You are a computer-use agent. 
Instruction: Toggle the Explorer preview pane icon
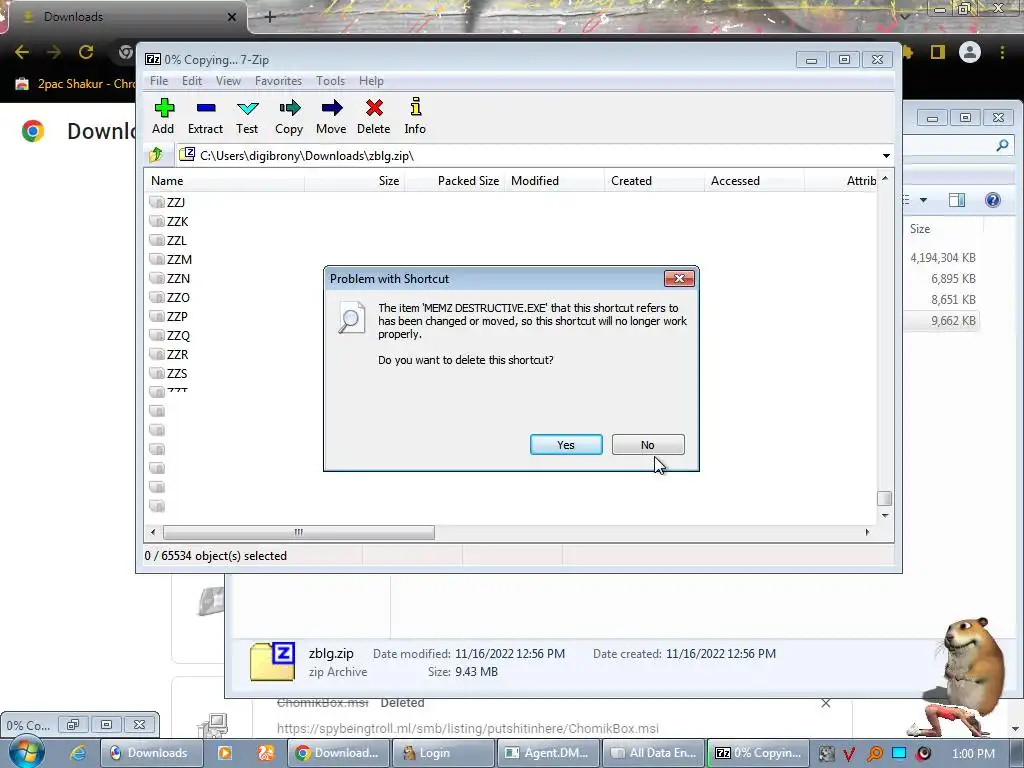(x=957, y=200)
